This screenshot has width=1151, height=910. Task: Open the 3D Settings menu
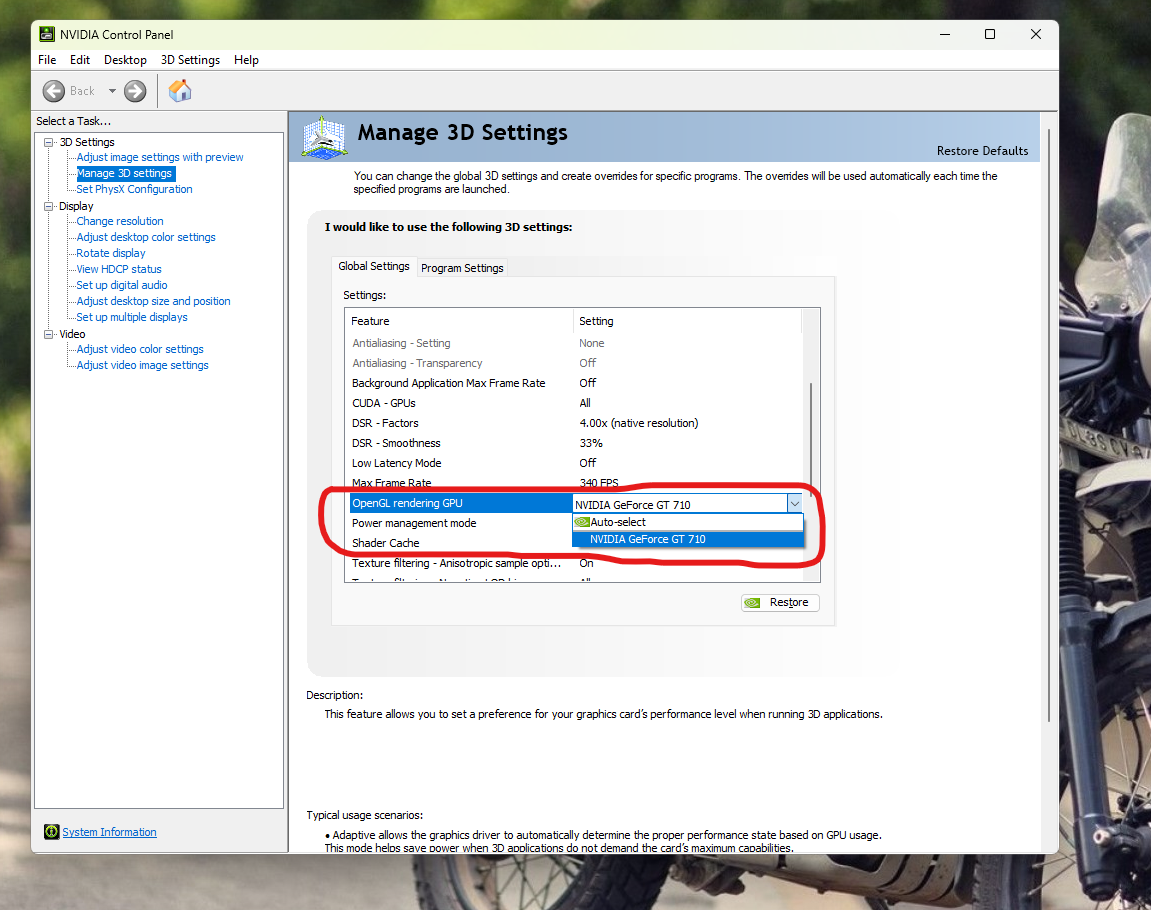tap(189, 59)
